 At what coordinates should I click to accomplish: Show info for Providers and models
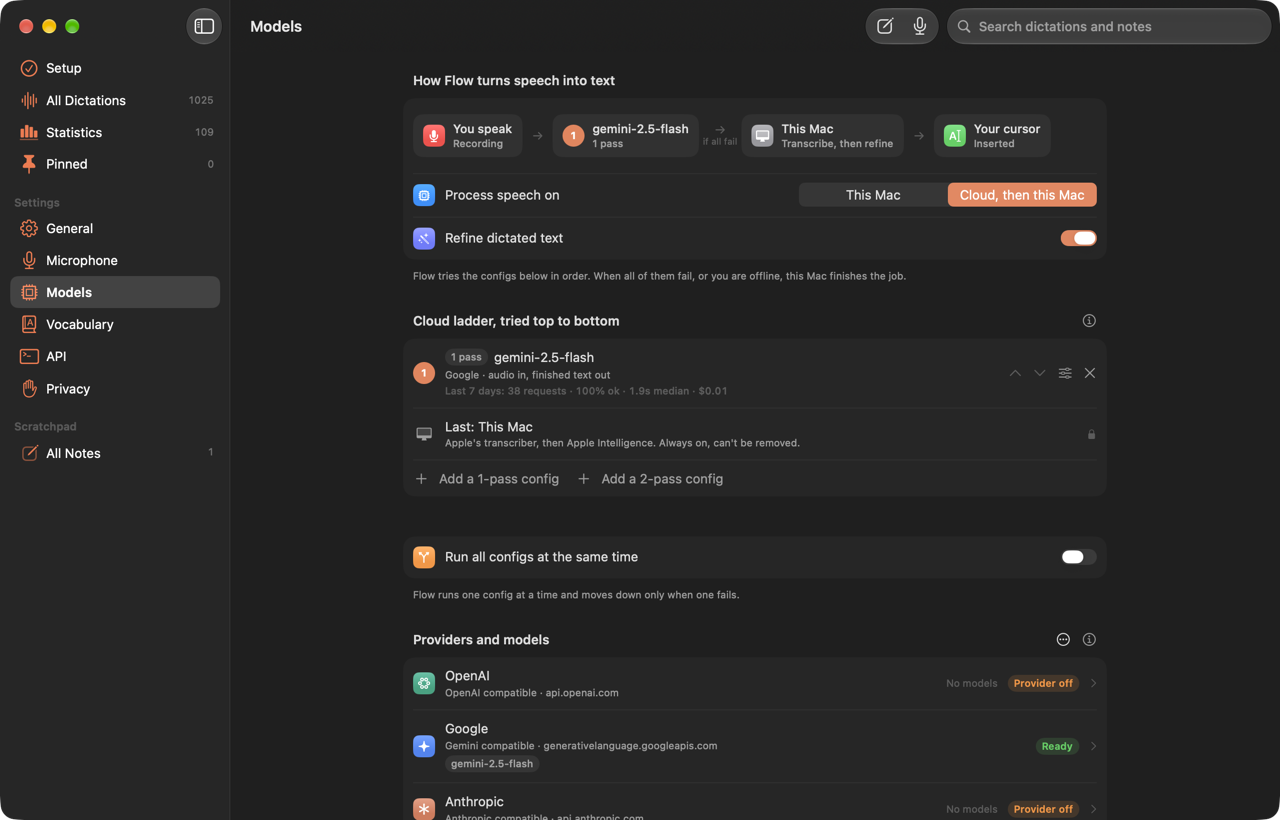(1089, 640)
